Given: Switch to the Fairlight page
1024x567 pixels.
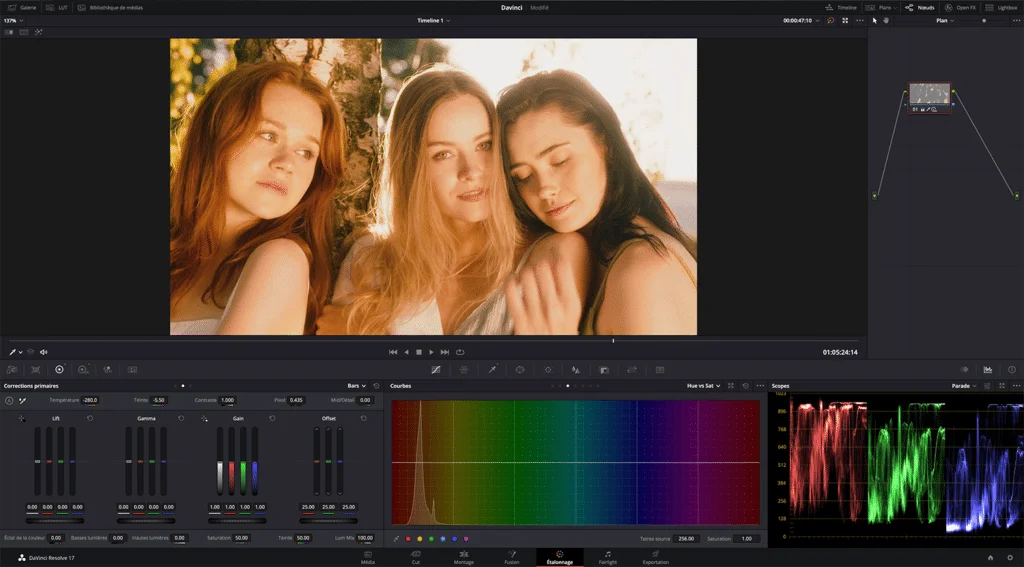Looking at the screenshot, I should pos(607,557).
